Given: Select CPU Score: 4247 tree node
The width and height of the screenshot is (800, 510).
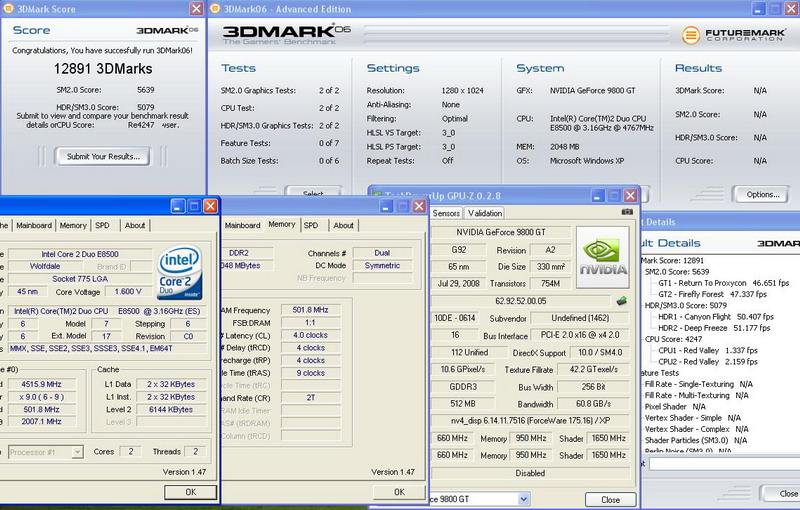Looking at the screenshot, I should 673,339.
